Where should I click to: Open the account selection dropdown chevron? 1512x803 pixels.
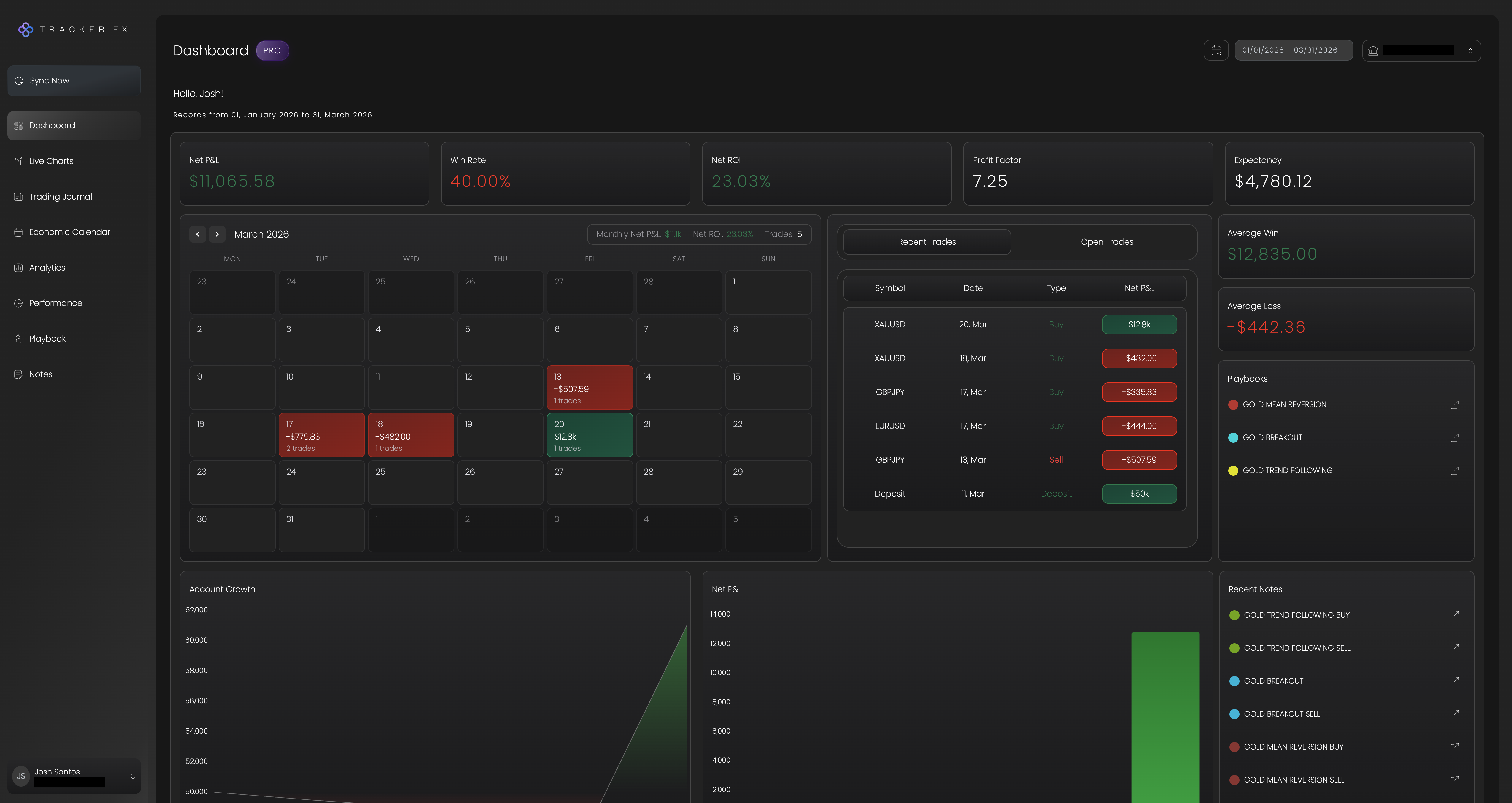point(1470,50)
